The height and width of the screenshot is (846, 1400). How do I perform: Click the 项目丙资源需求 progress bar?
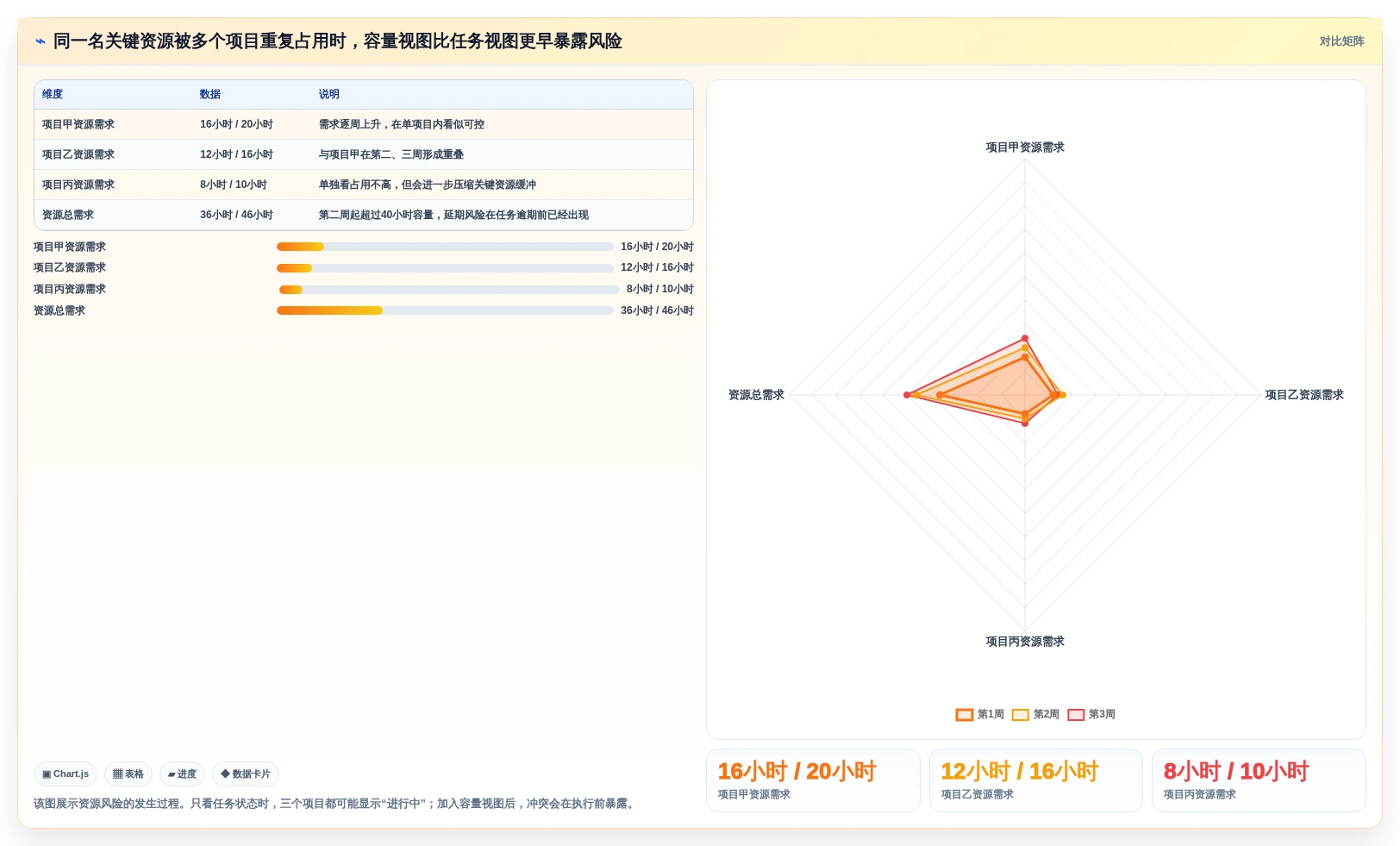click(x=449, y=290)
